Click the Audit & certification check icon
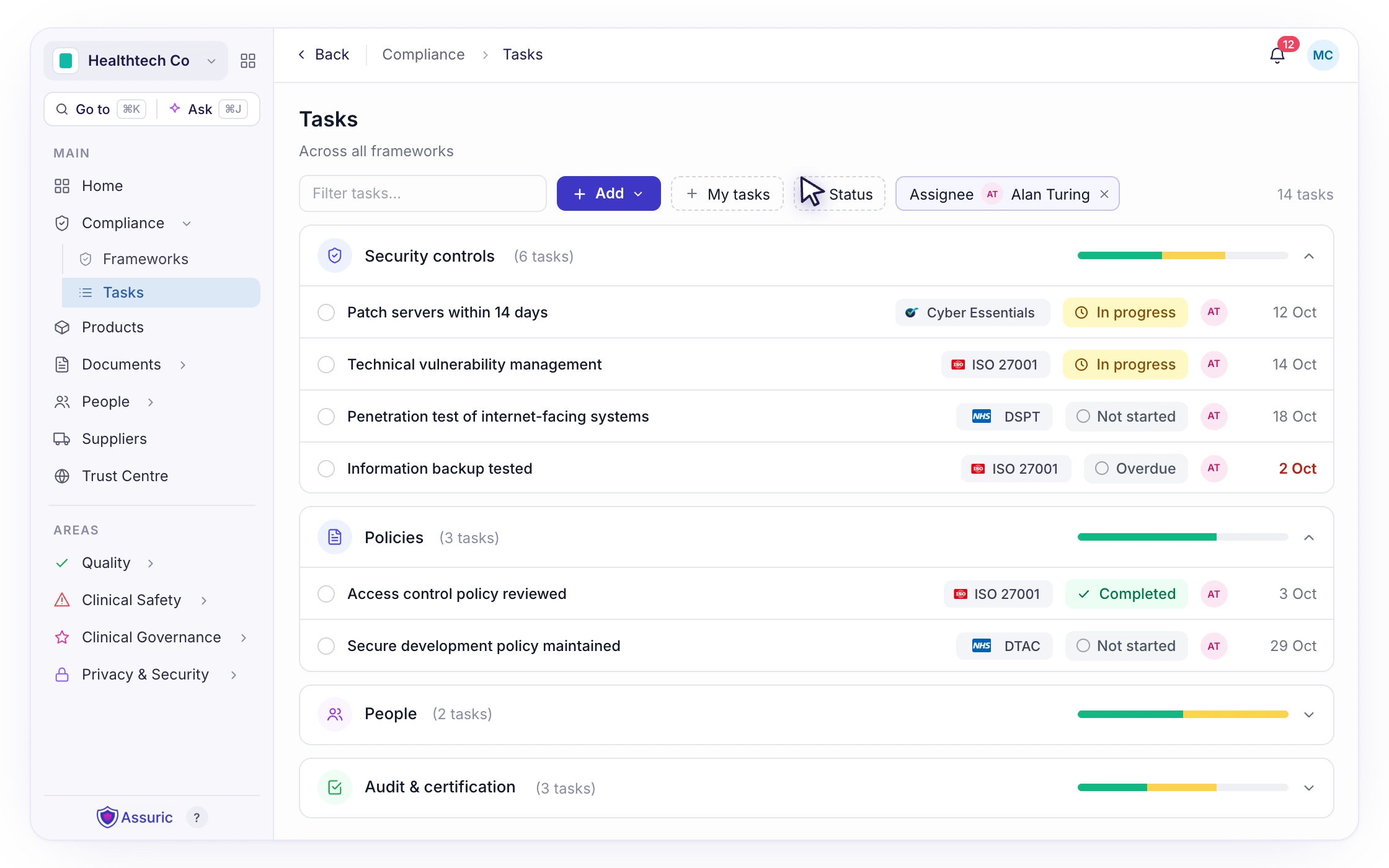Screen dimensions: 1389x868 click(335, 787)
